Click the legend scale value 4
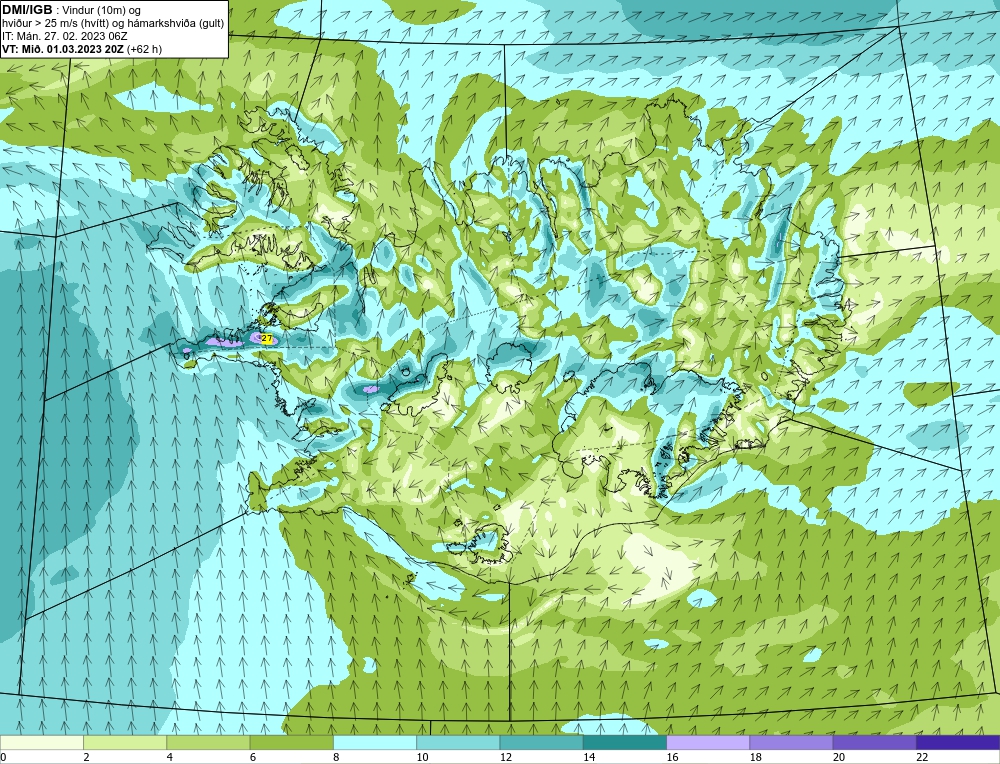The height and width of the screenshot is (764, 1000). [170, 757]
